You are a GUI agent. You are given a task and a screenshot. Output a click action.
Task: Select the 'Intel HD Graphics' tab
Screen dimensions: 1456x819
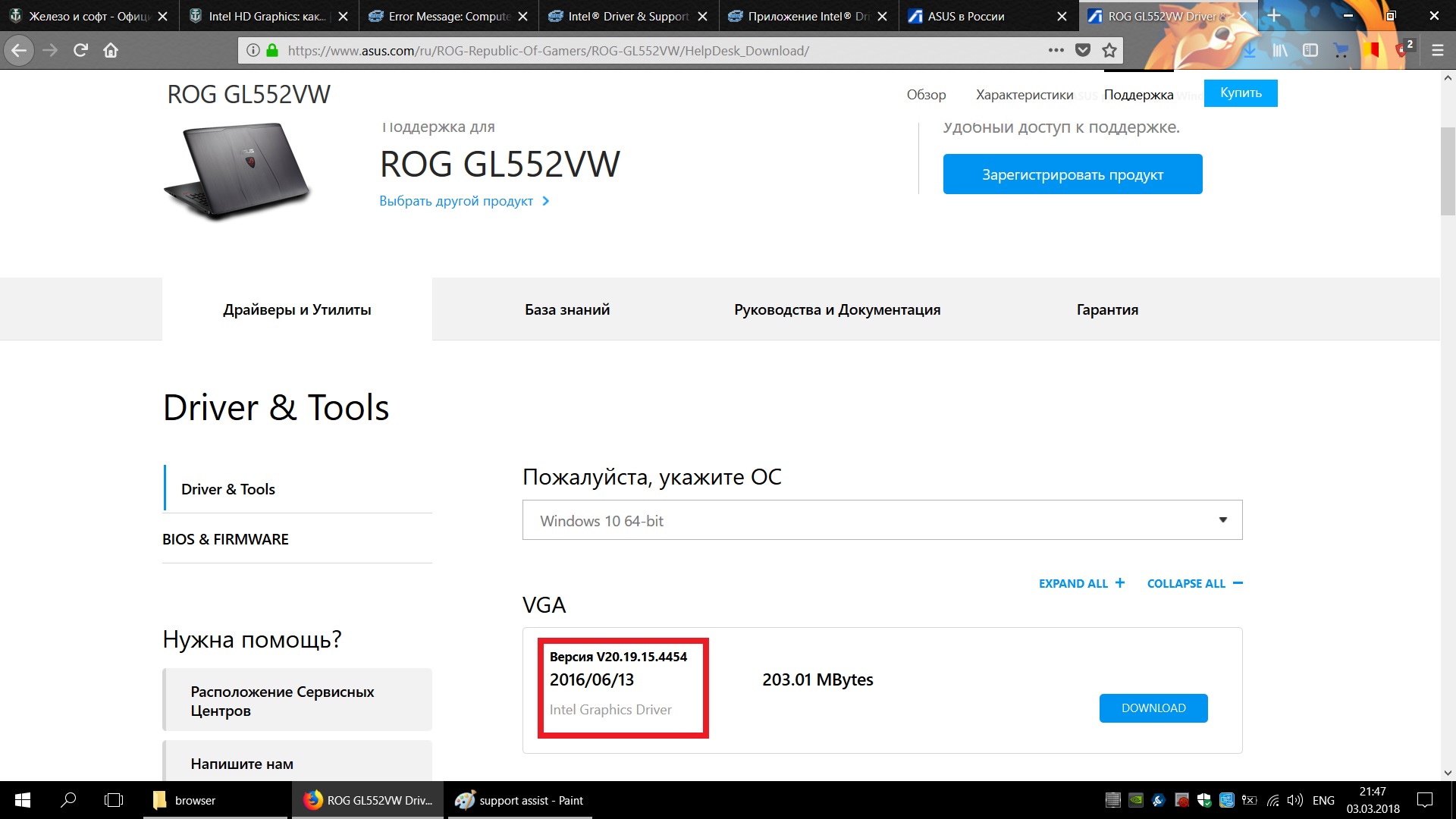click(269, 16)
